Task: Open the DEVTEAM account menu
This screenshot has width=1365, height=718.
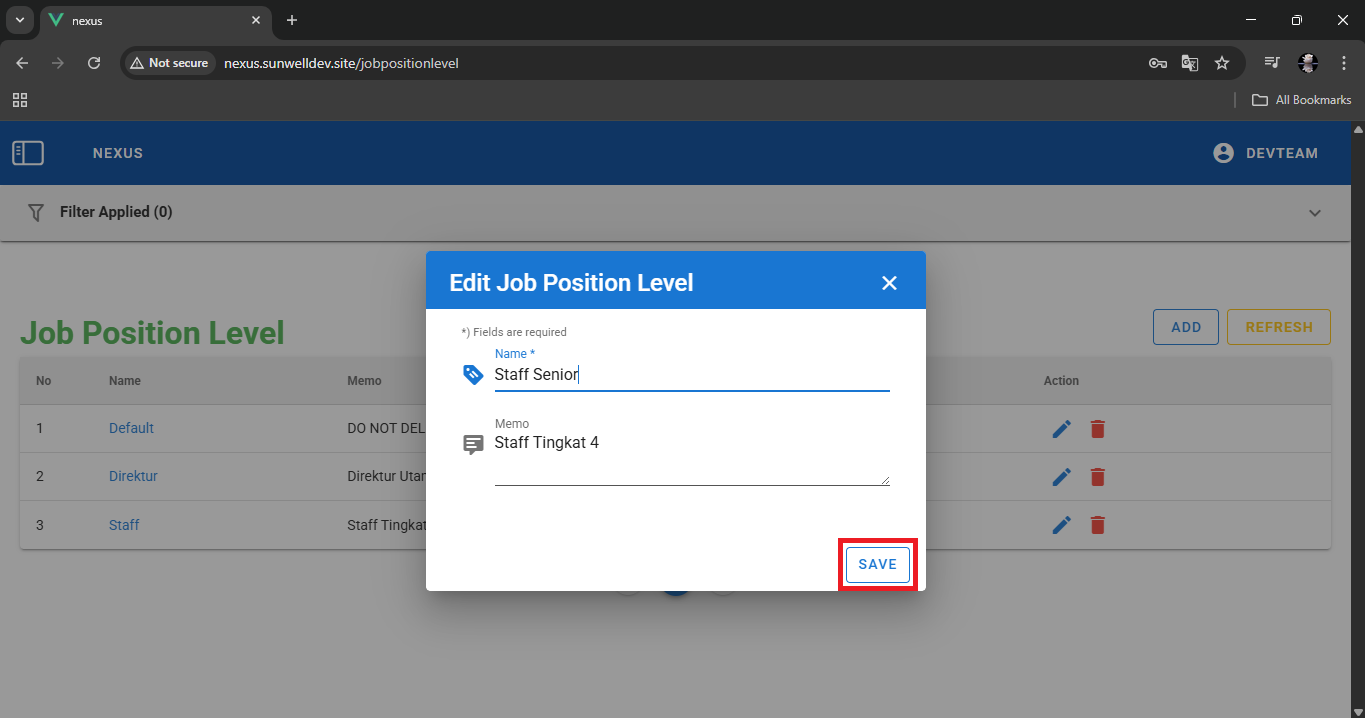Action: tap(1265, 153)
